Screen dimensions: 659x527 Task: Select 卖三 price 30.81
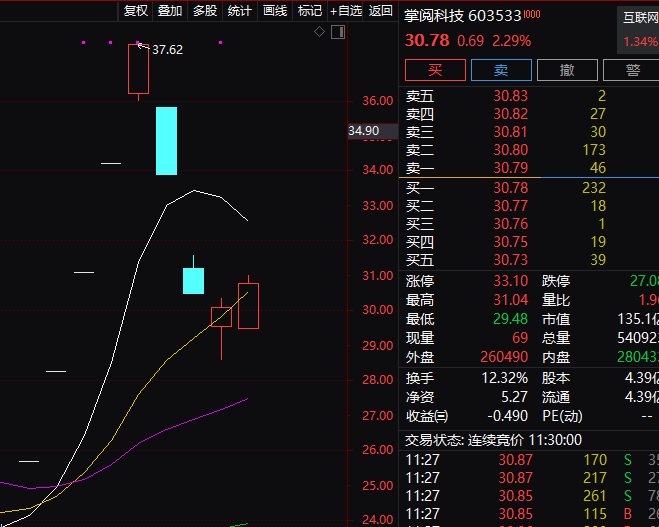coord(510,132)
